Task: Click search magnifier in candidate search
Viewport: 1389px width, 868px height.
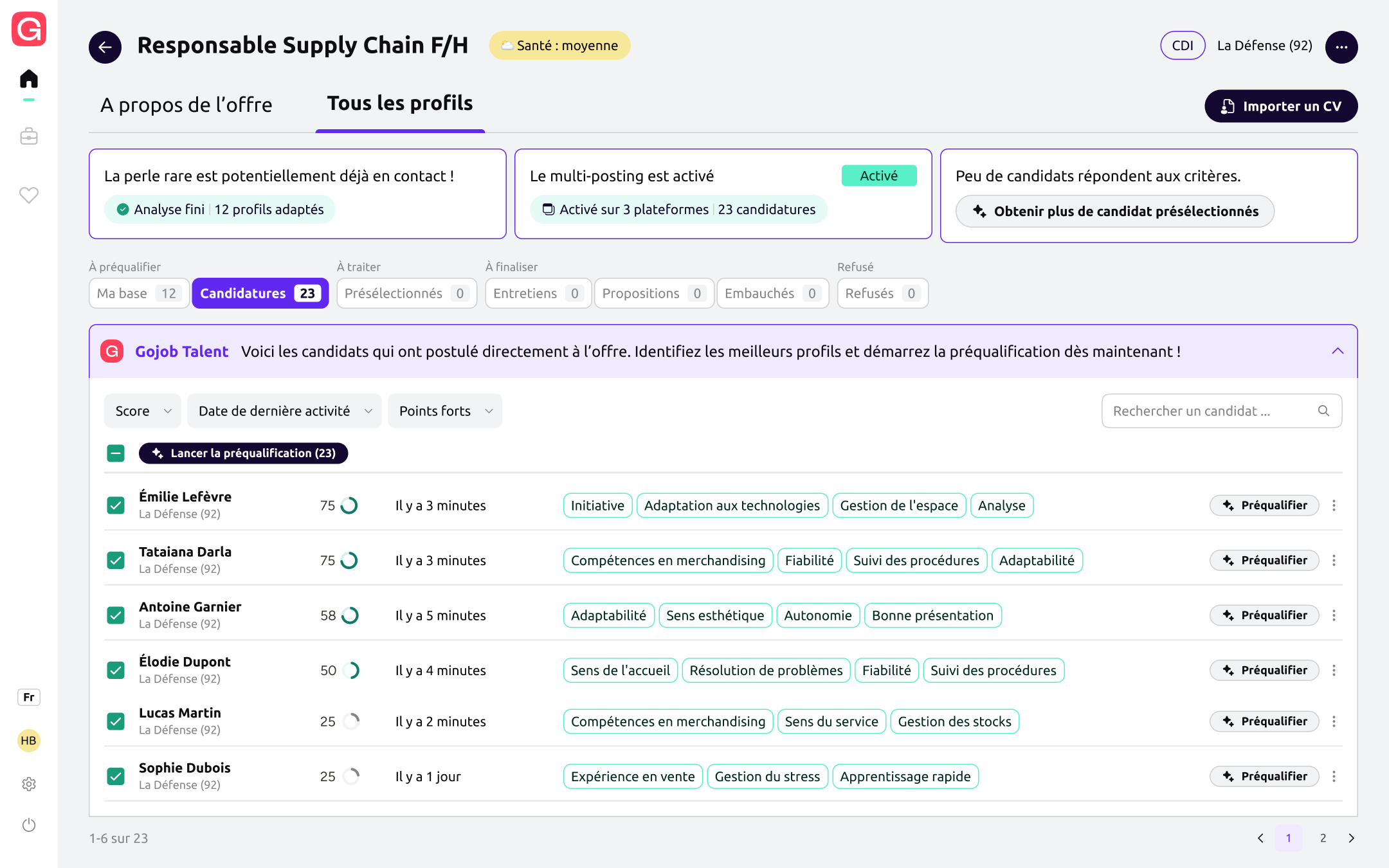Action: pos(1323,411)
